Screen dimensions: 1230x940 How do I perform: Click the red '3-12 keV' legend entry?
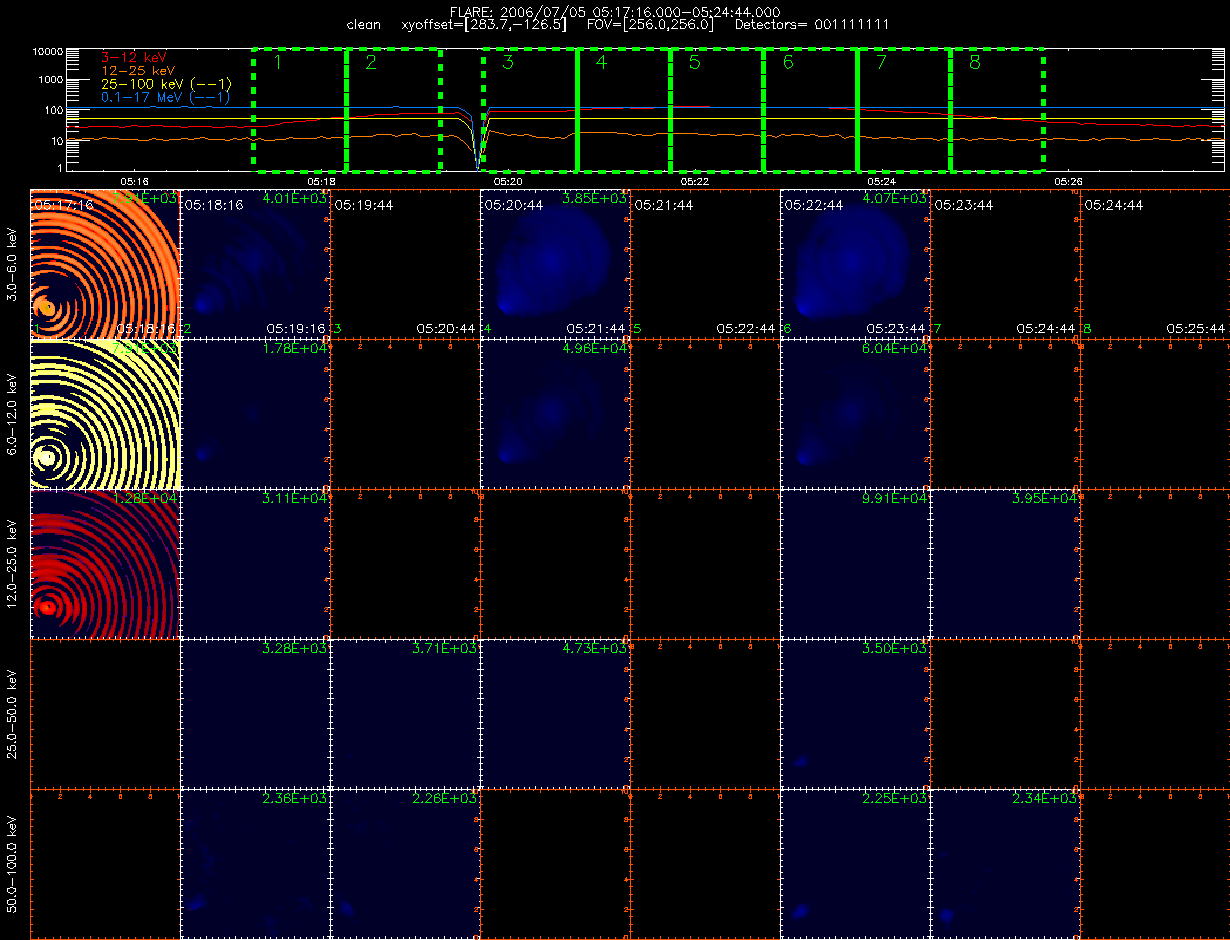[x=135, y=59]
